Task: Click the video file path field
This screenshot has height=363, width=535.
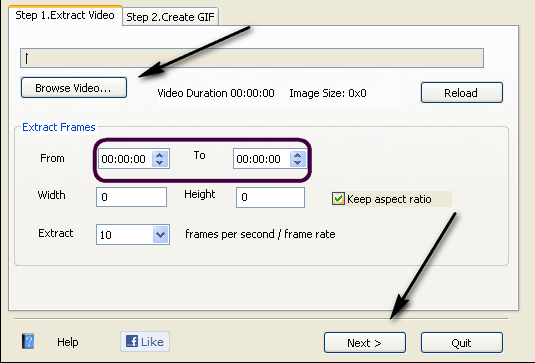Action: (x=252, y=58)
